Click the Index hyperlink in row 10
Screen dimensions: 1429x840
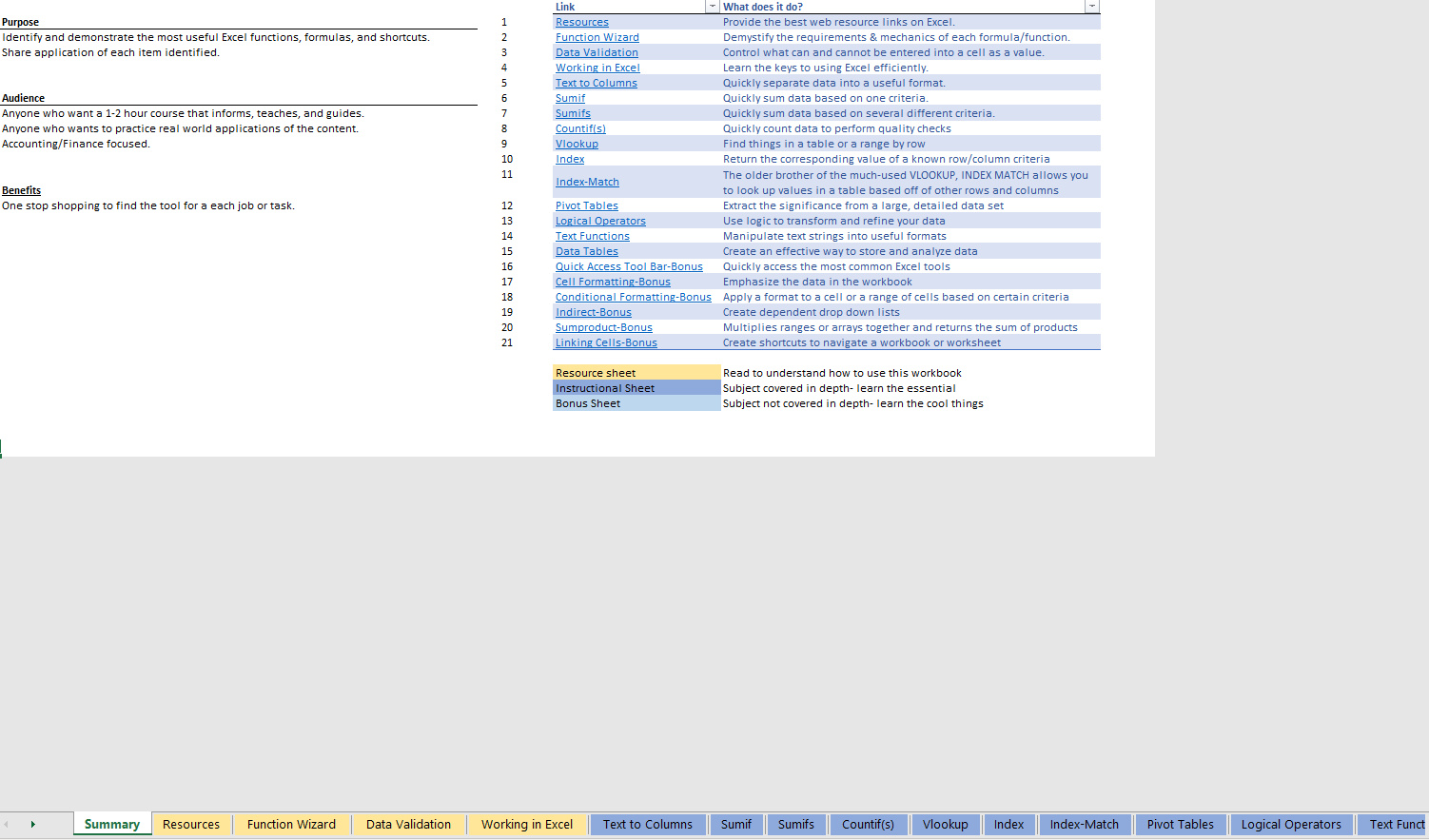pos(570,159)
